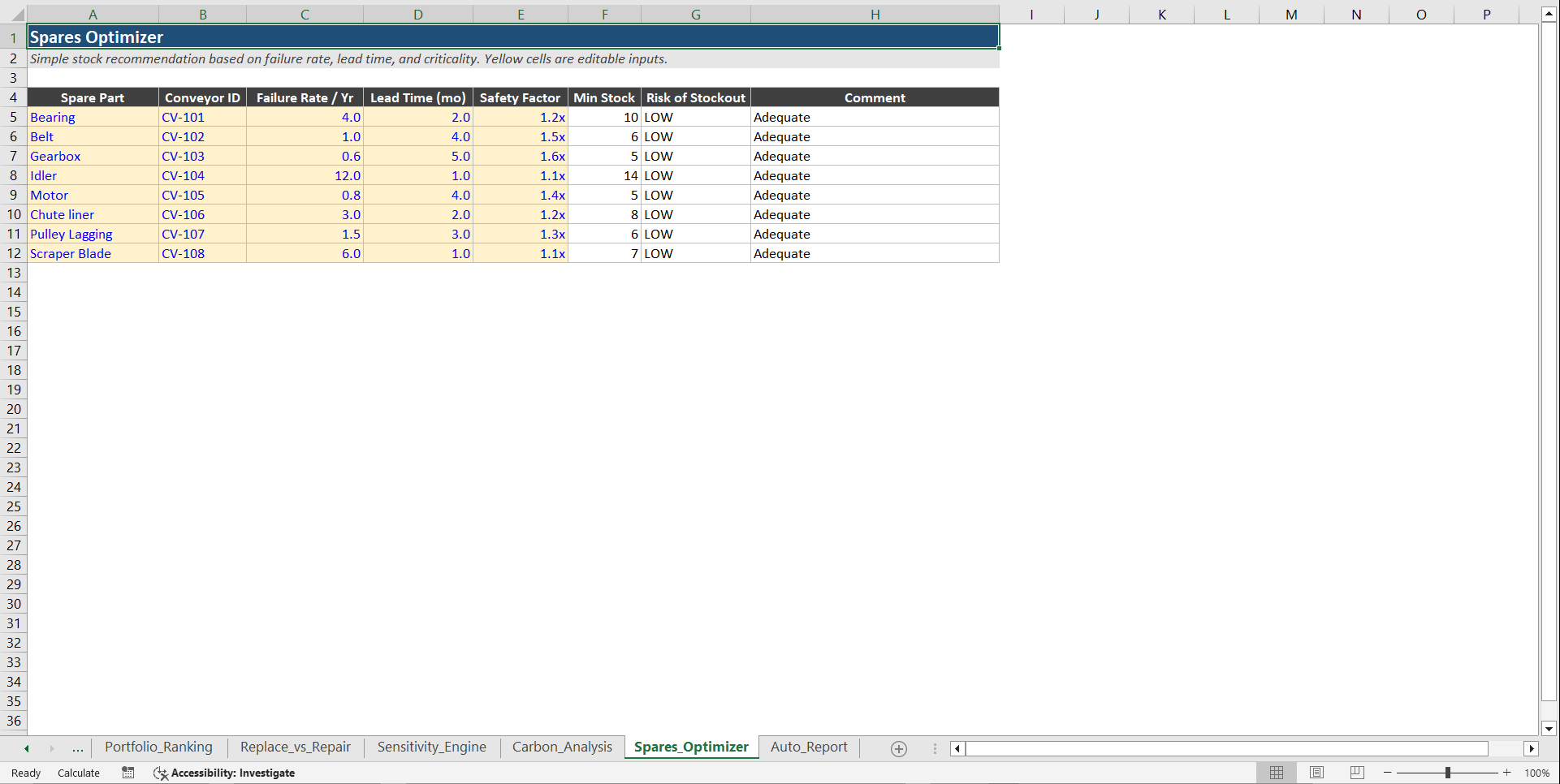This screenshot has height=784, width=1560.
Task: Click the 100% zoom level
Action: point(1536,773)
